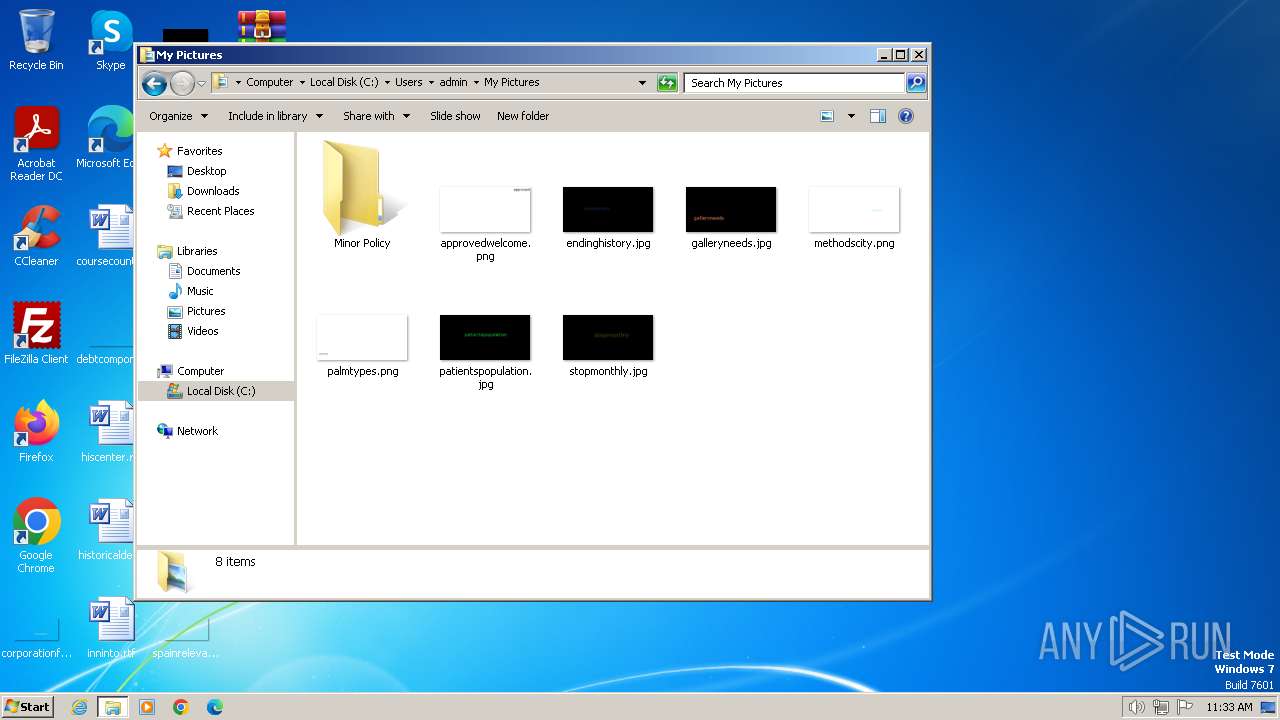Open the Share with menu
Screen dimensions: 1280x720
(376, 116)
